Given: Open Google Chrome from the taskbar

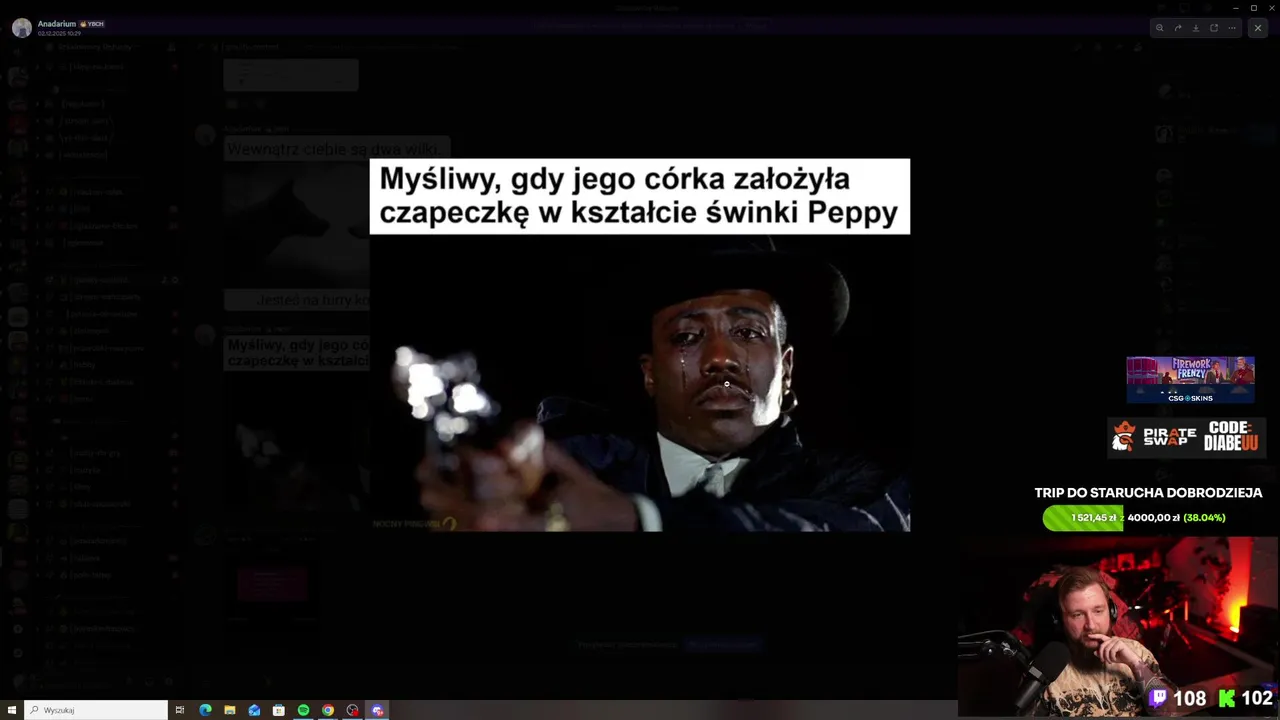Looking at the screenshot, I should [x=328, y=710].
